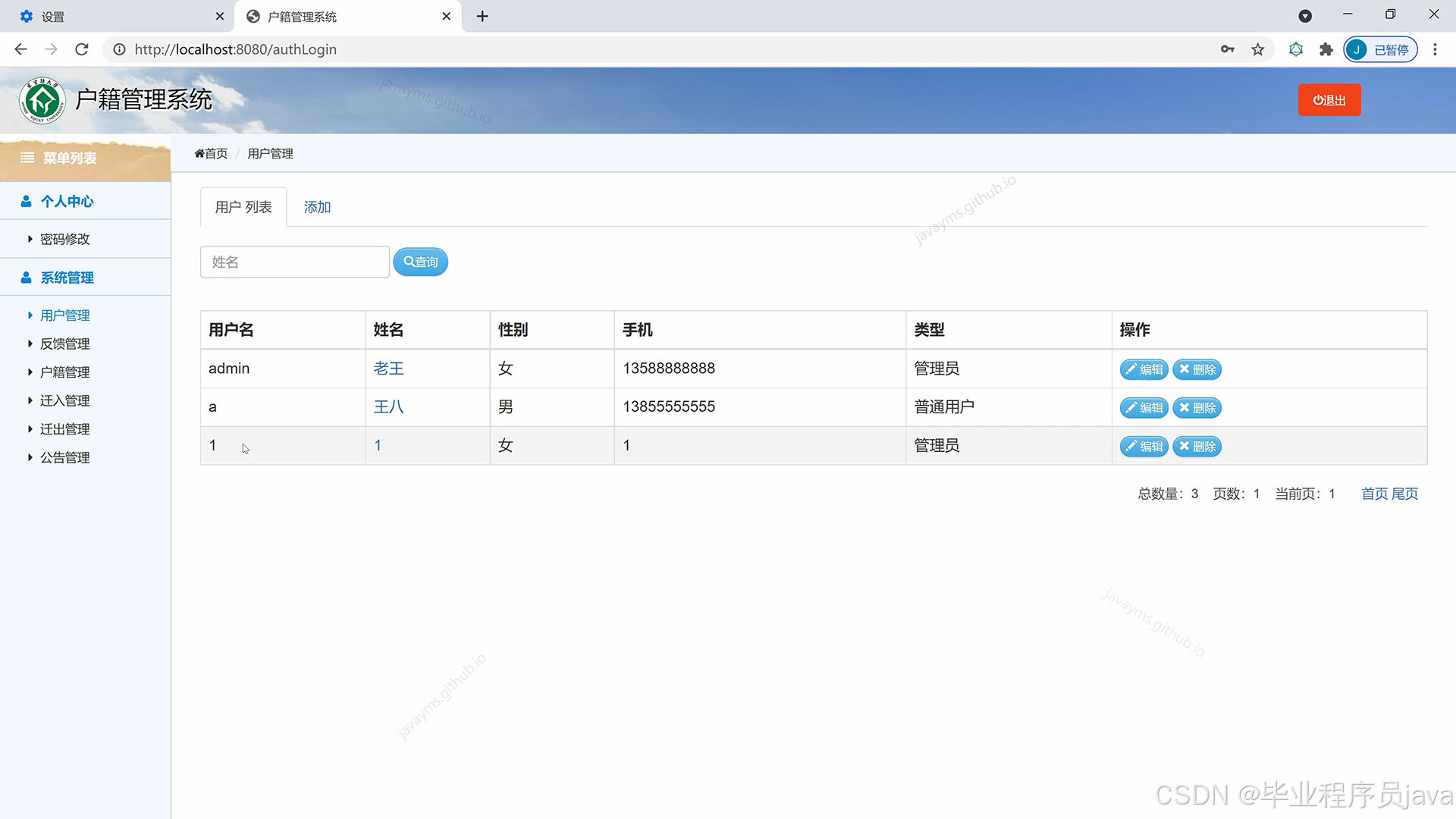This screenshot has height=819, width=1456.
Task: Open Chrome's three-dot menu
Action: [x=1435, y=49]
